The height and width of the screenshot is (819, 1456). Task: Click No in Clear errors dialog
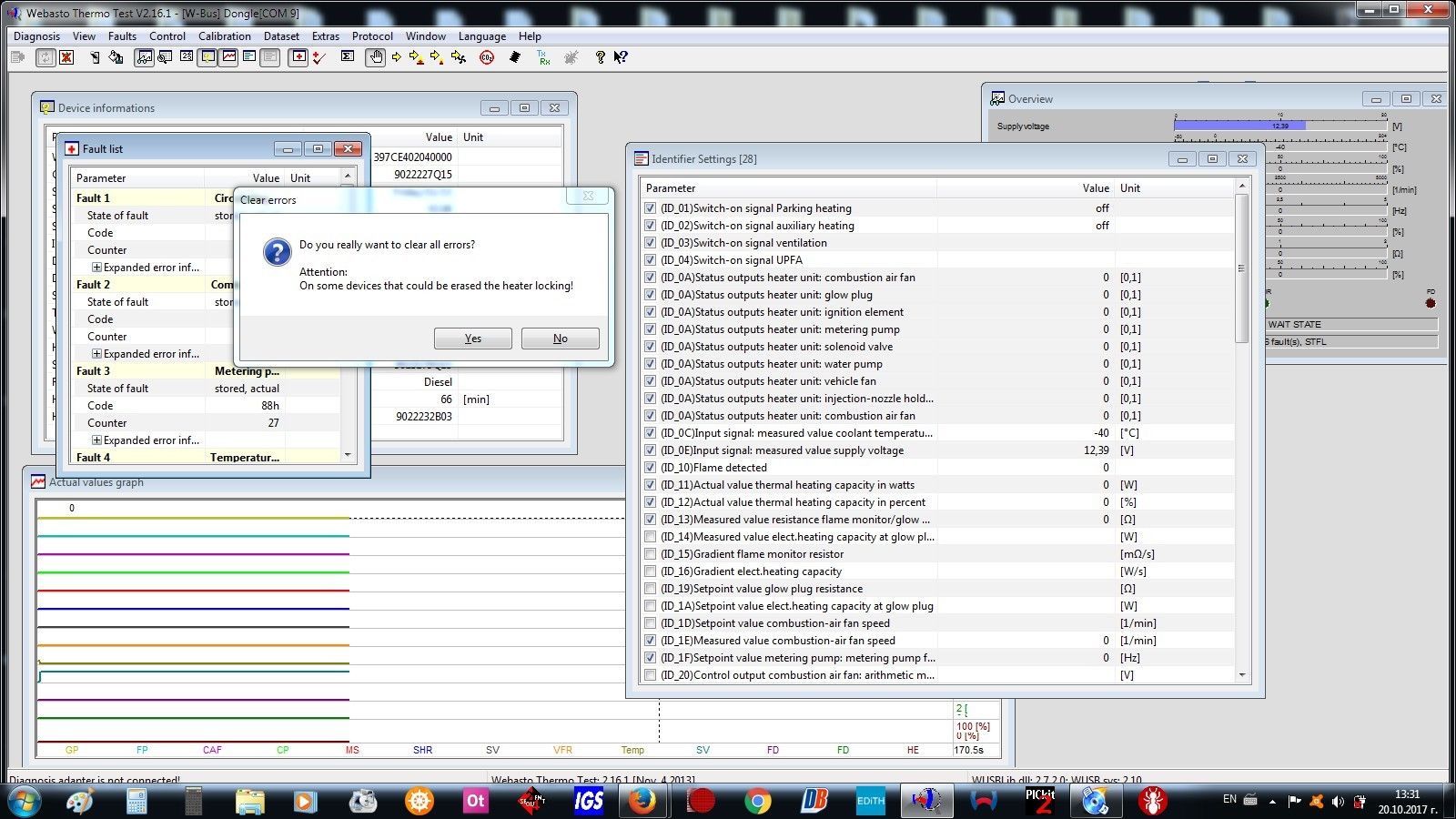point(560,339)
